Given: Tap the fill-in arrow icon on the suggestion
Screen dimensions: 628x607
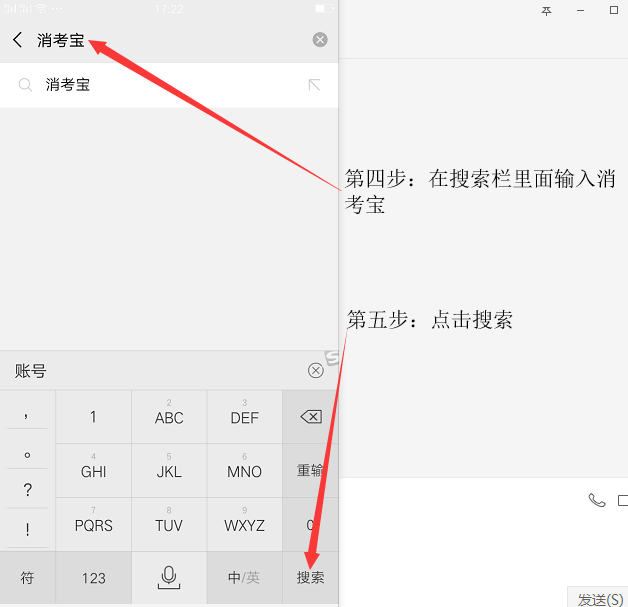Looking at the screenshot, I should pos(314,85).
